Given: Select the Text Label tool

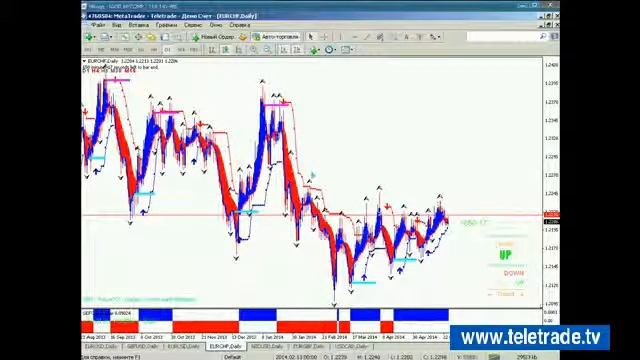Looking at the screenshot, I should (419, 37).
